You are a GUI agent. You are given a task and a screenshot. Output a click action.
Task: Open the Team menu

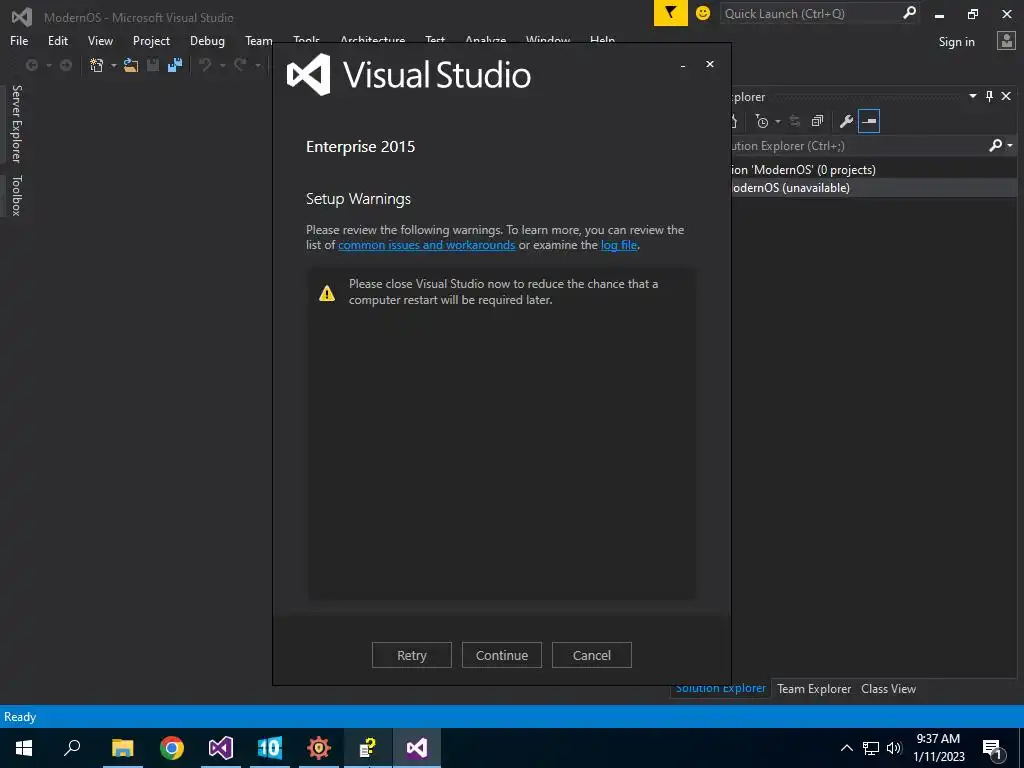tap(259, 40)
